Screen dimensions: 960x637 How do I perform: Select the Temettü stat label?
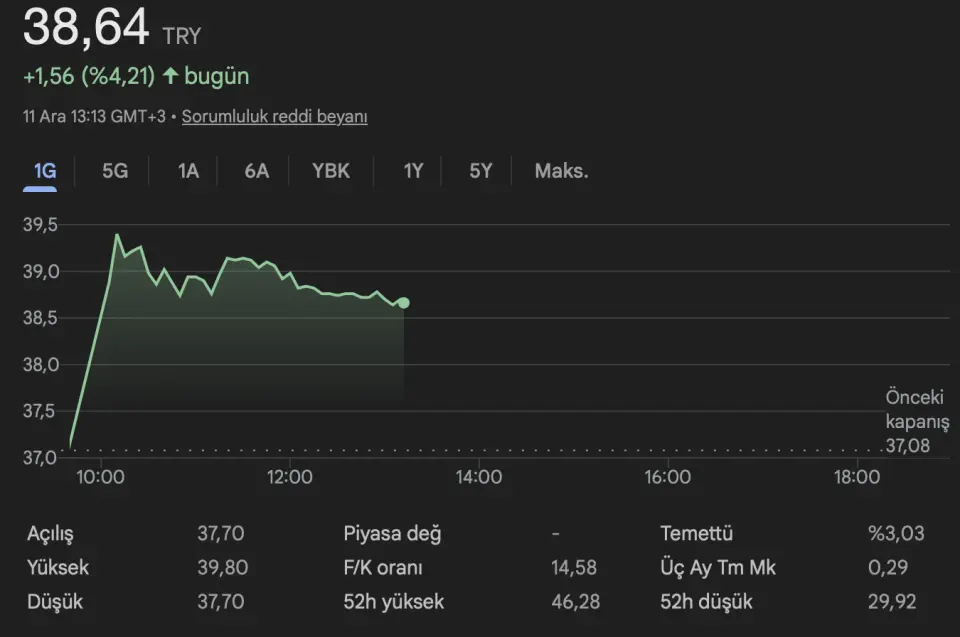(x=697, y=534)
